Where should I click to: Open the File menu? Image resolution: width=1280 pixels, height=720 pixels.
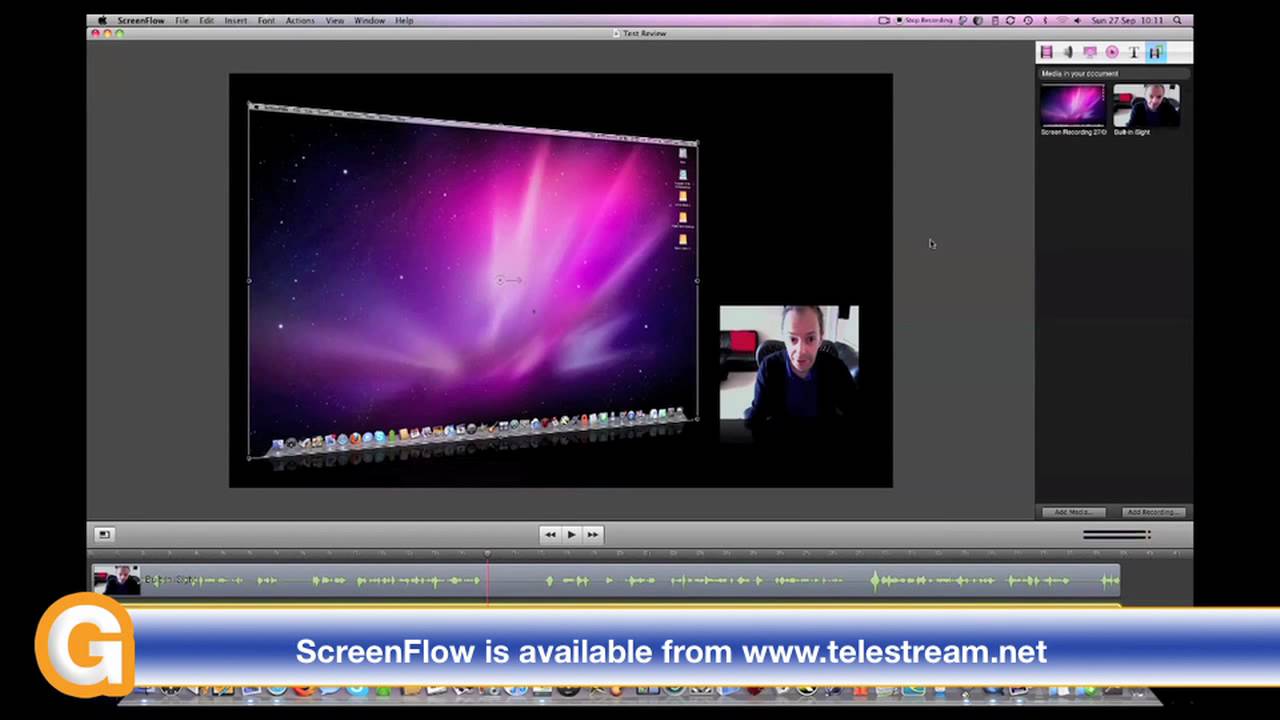click(x=182, y=20)
